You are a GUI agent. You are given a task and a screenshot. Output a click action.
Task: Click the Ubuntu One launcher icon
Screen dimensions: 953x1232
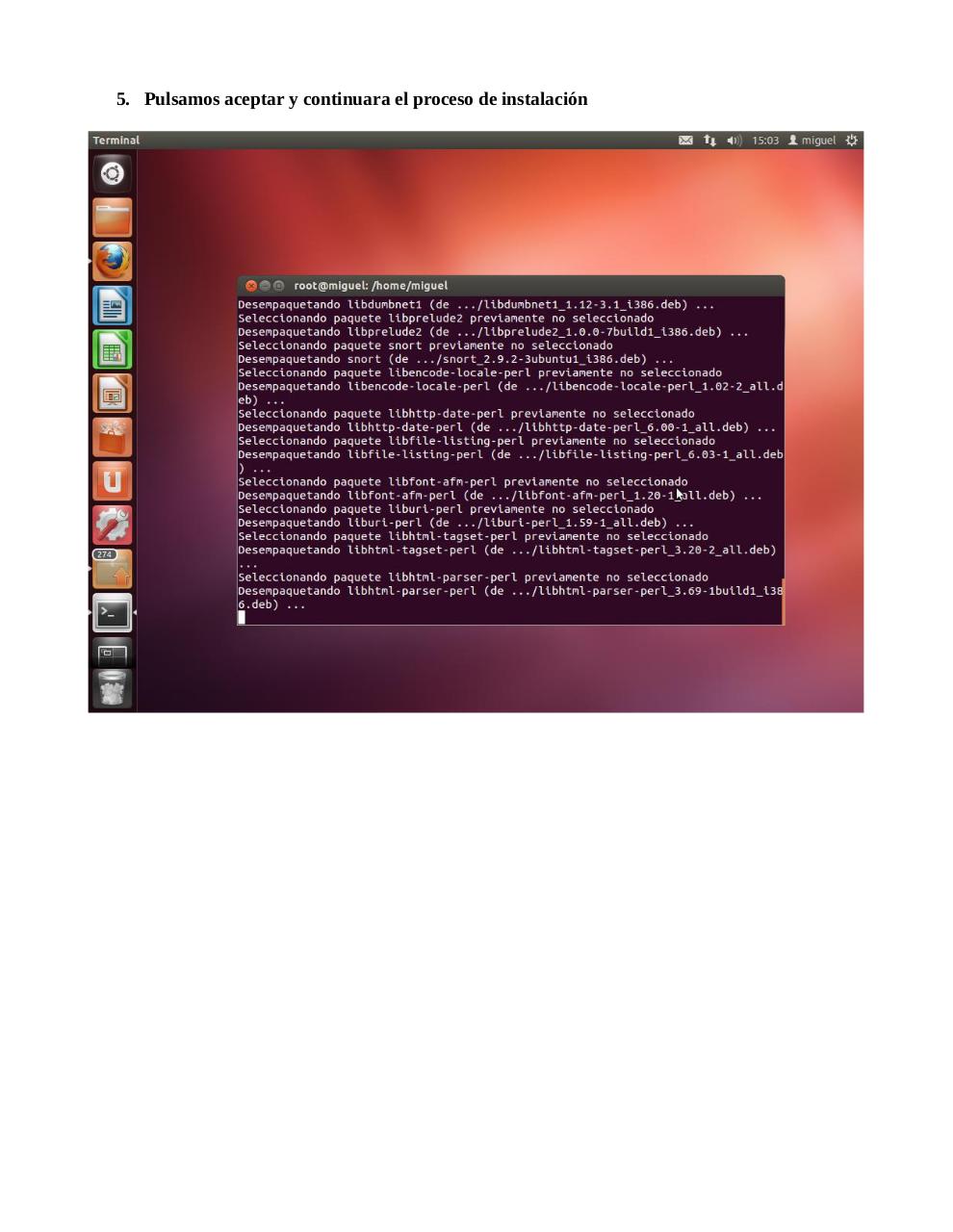112,481
